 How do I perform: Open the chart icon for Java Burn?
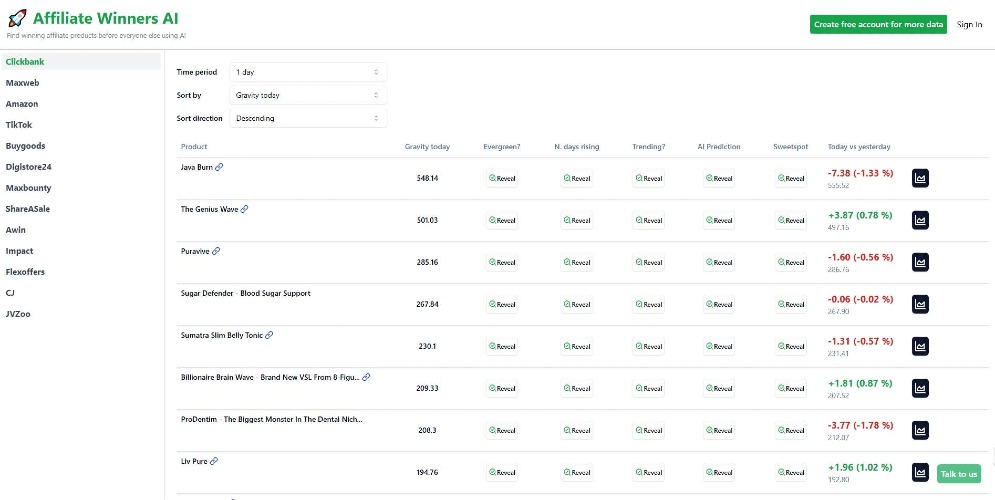click(920, 178)
